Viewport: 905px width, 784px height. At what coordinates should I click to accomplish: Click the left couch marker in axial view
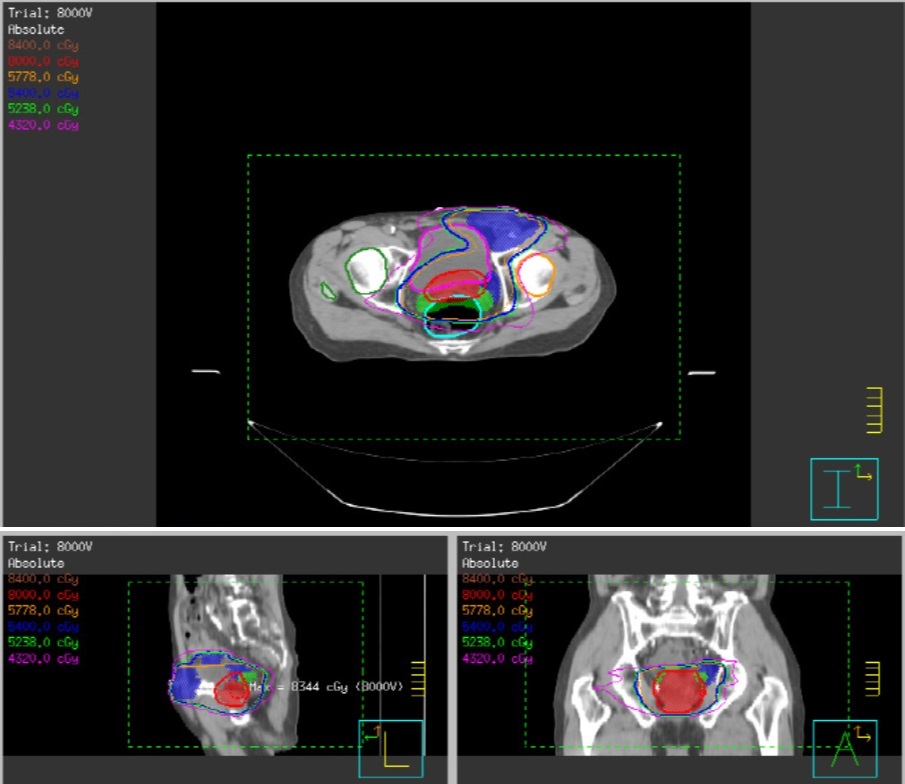(x=205, y=372)
